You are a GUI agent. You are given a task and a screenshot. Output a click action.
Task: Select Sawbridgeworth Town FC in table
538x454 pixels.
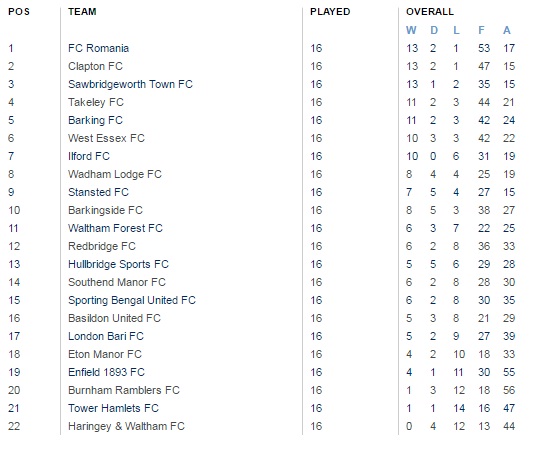click(x=130, y=84)
